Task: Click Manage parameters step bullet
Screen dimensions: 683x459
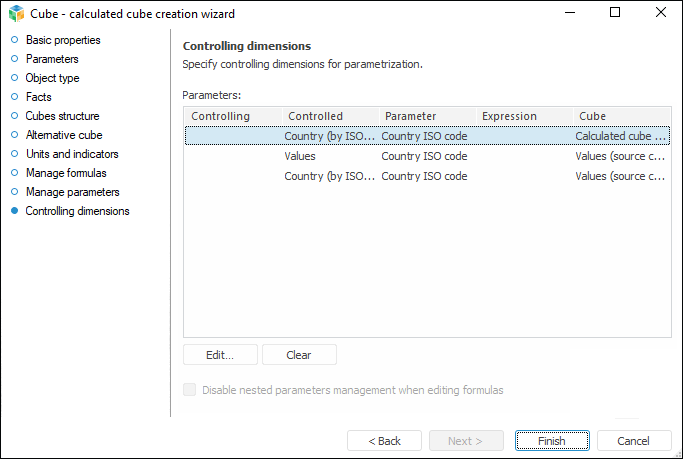Action: [14, 192]
